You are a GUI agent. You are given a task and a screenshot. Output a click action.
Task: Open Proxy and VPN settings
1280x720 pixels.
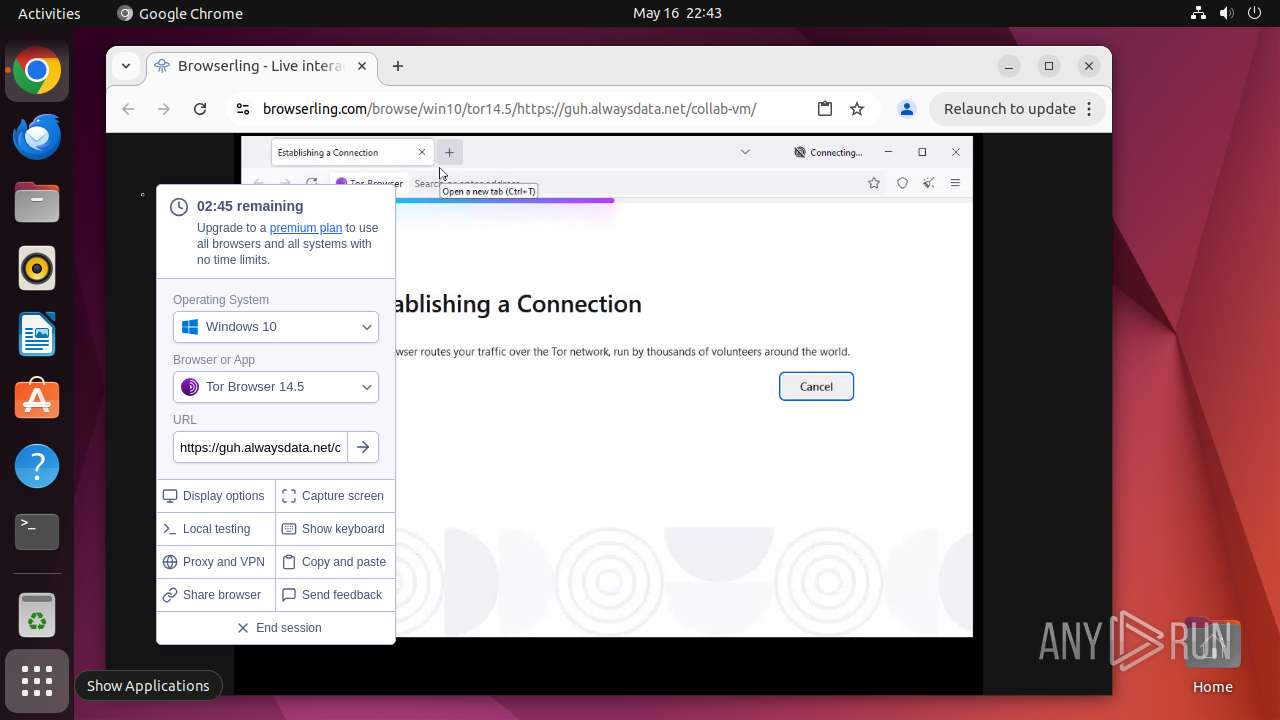click(215, 562)
